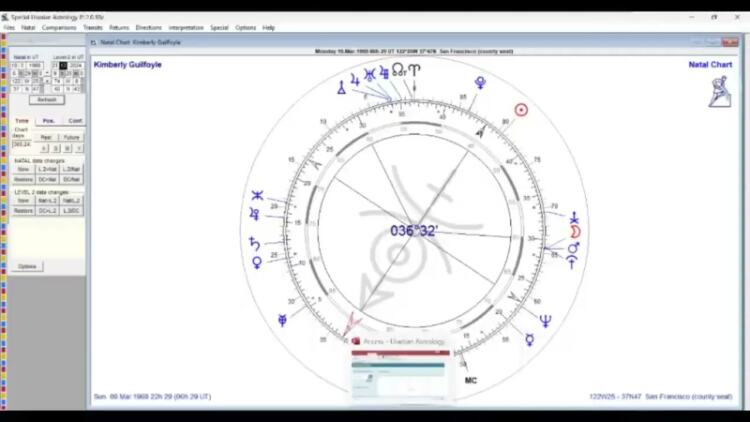Select the Venus glyph below Saturn
Screen dimensions: 750x422
tap(257, 262)
